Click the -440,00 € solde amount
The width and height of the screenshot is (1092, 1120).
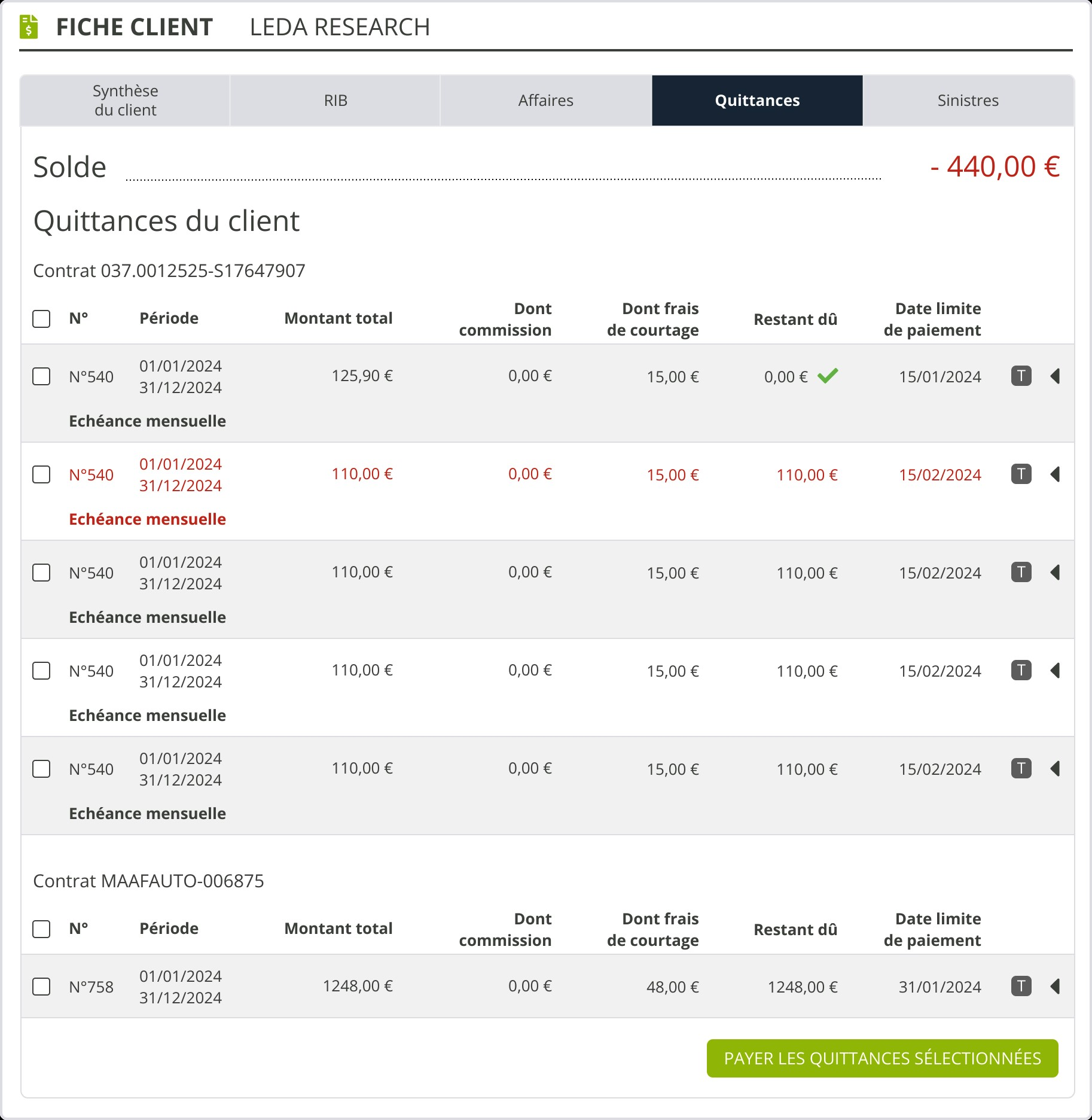click(995, 167)
